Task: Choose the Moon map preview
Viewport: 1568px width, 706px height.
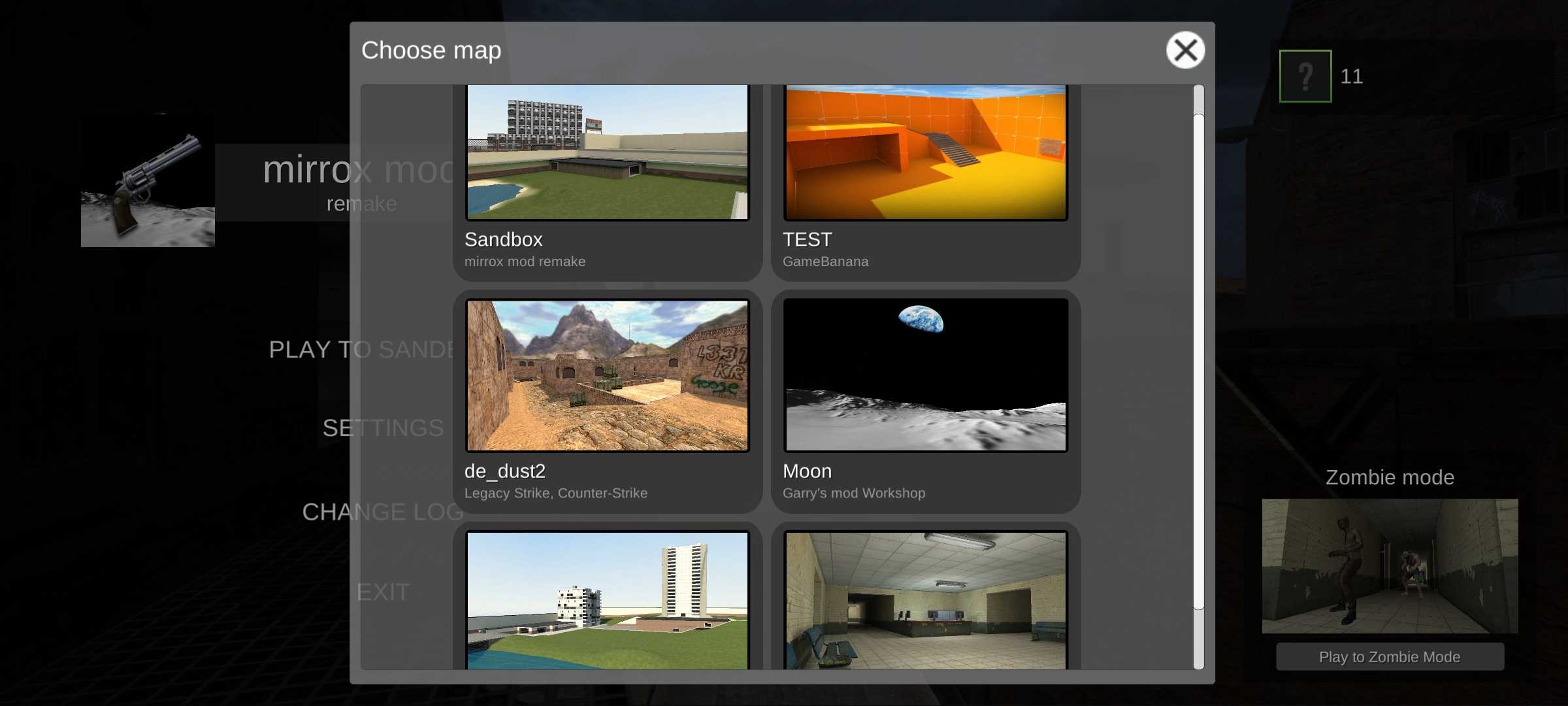Action: click(x=925, y=375)
